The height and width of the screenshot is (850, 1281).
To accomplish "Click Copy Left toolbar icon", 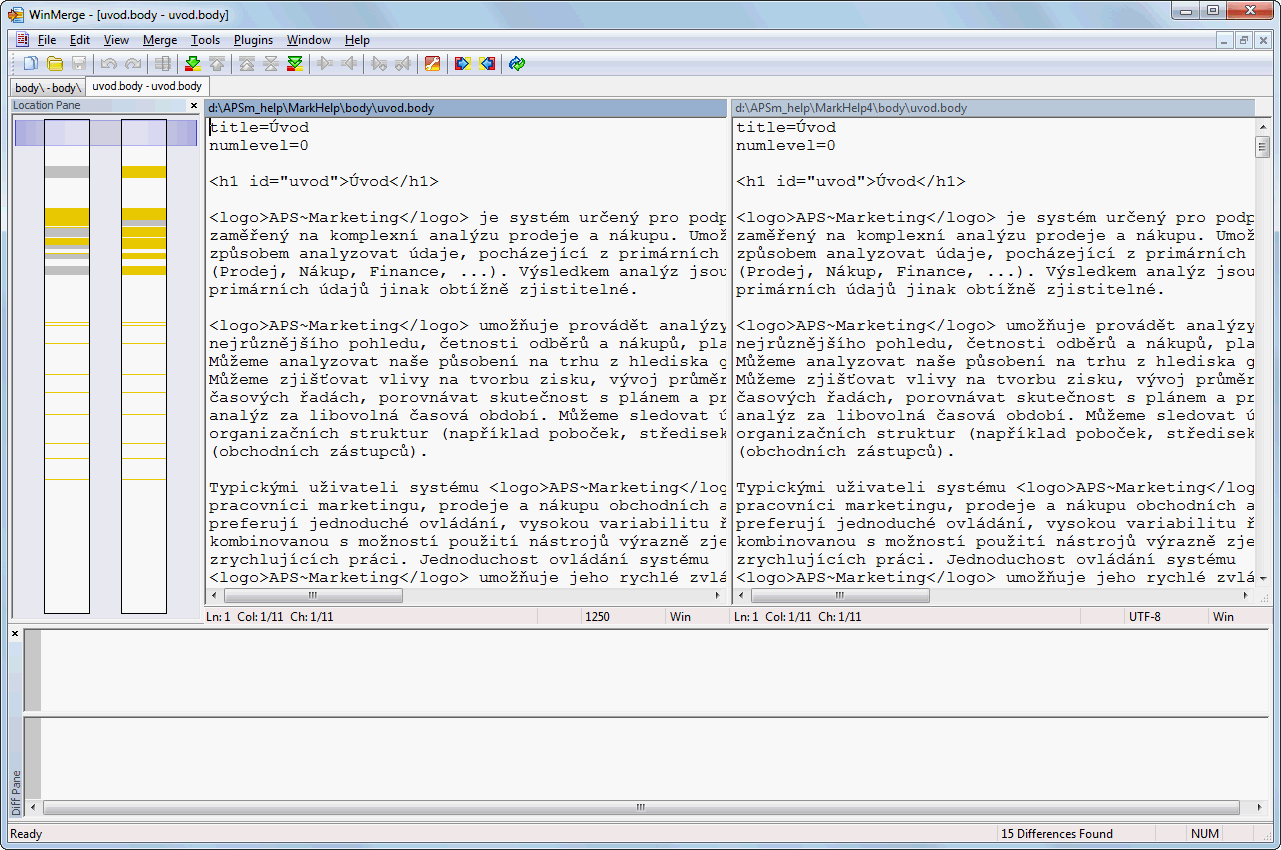I will 349,64.
